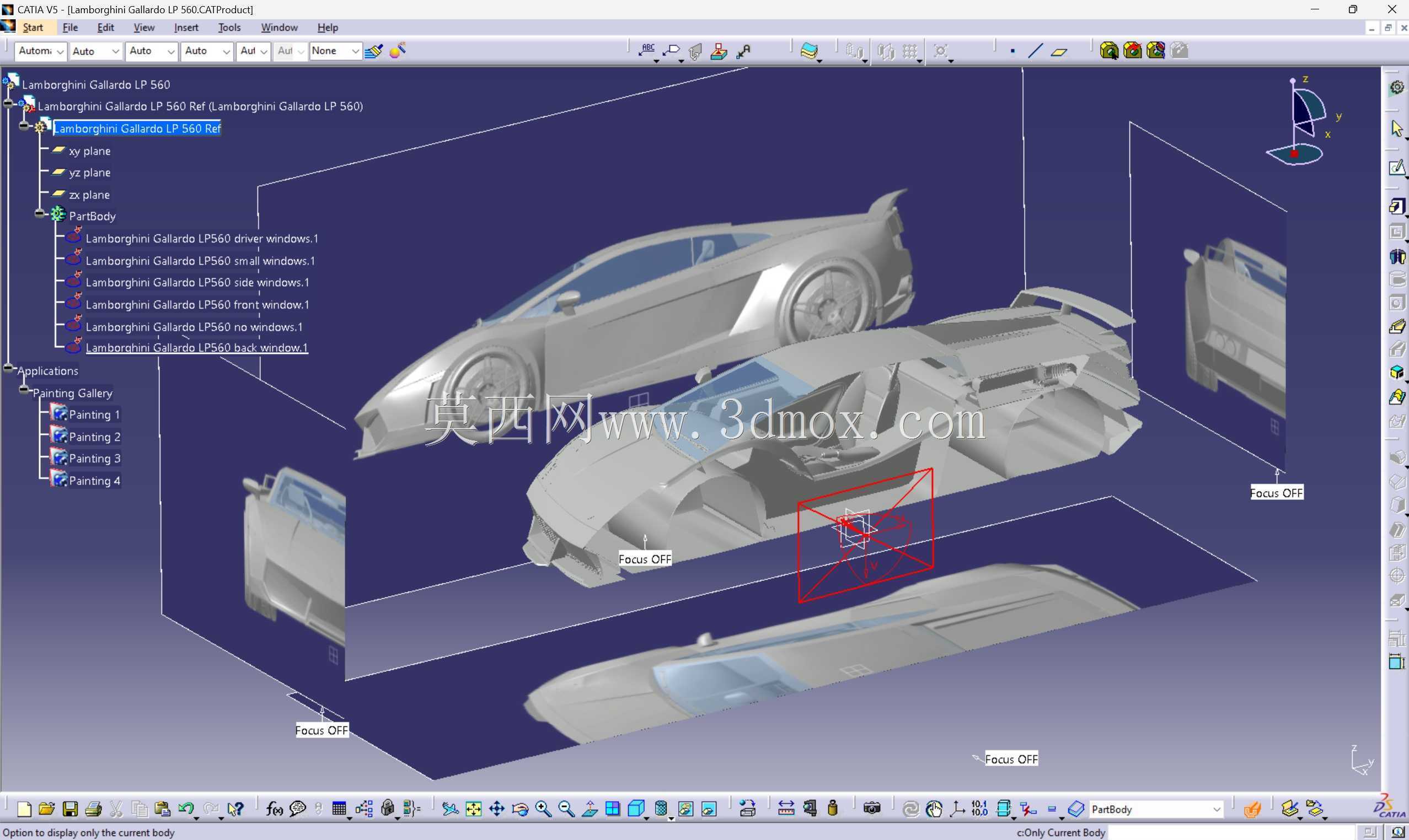
Task: Choose the Line creation tool
Action: pyautogui.click(x=1035, y=51)
